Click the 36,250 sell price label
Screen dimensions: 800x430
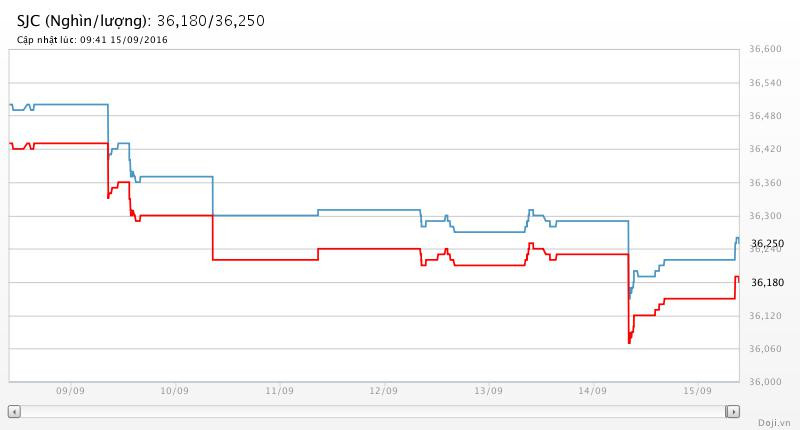(767, 244)
